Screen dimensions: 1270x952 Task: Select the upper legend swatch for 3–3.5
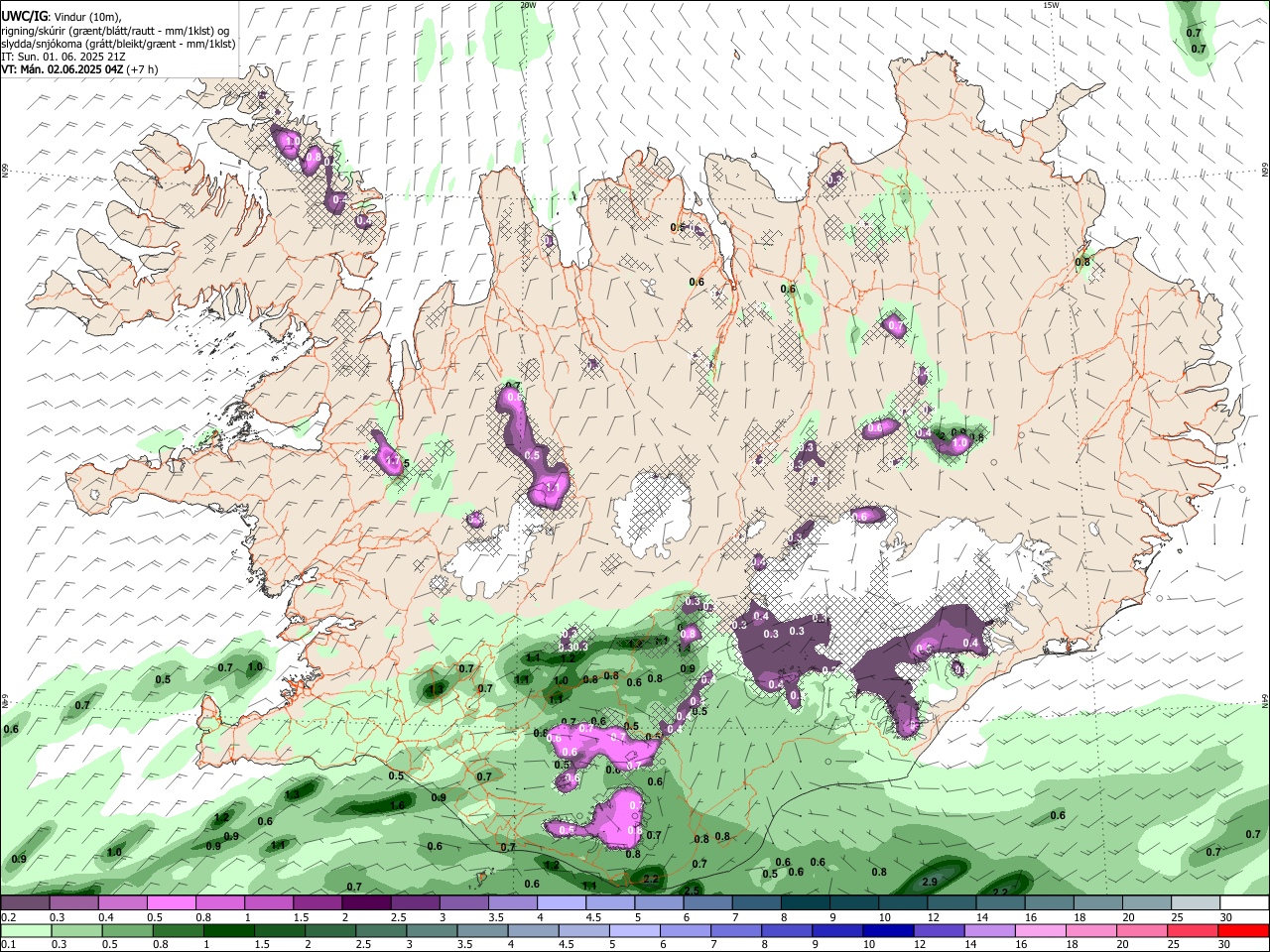pos(463,902)
